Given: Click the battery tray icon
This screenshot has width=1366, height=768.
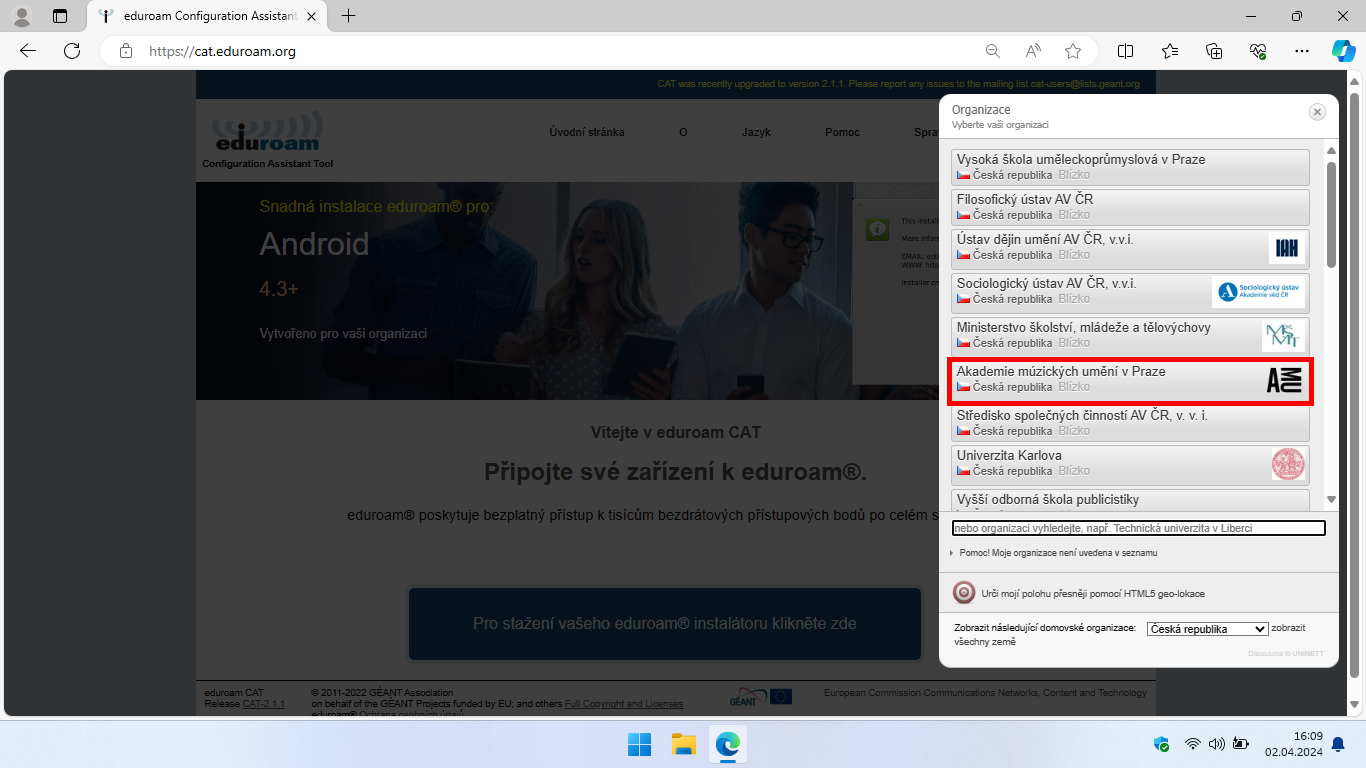Looking at the screenshot, I should click(1241, 744).
